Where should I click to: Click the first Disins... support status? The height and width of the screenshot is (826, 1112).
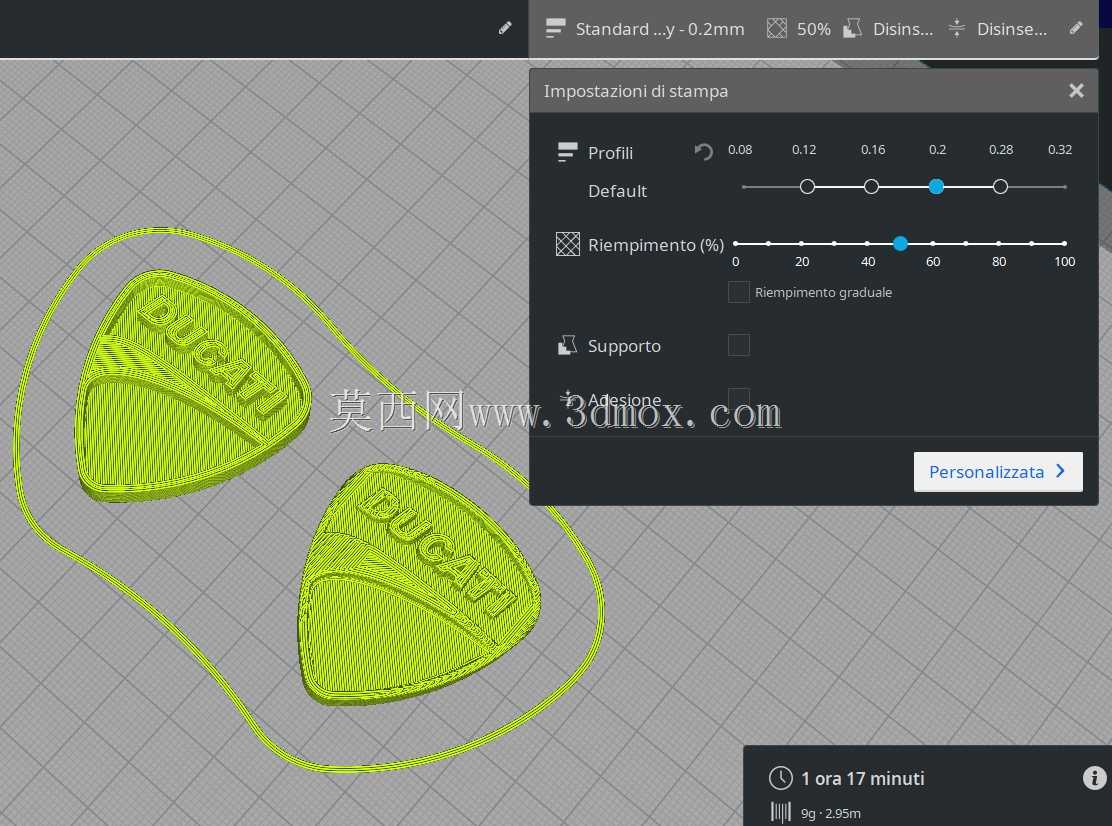(903, 29)
